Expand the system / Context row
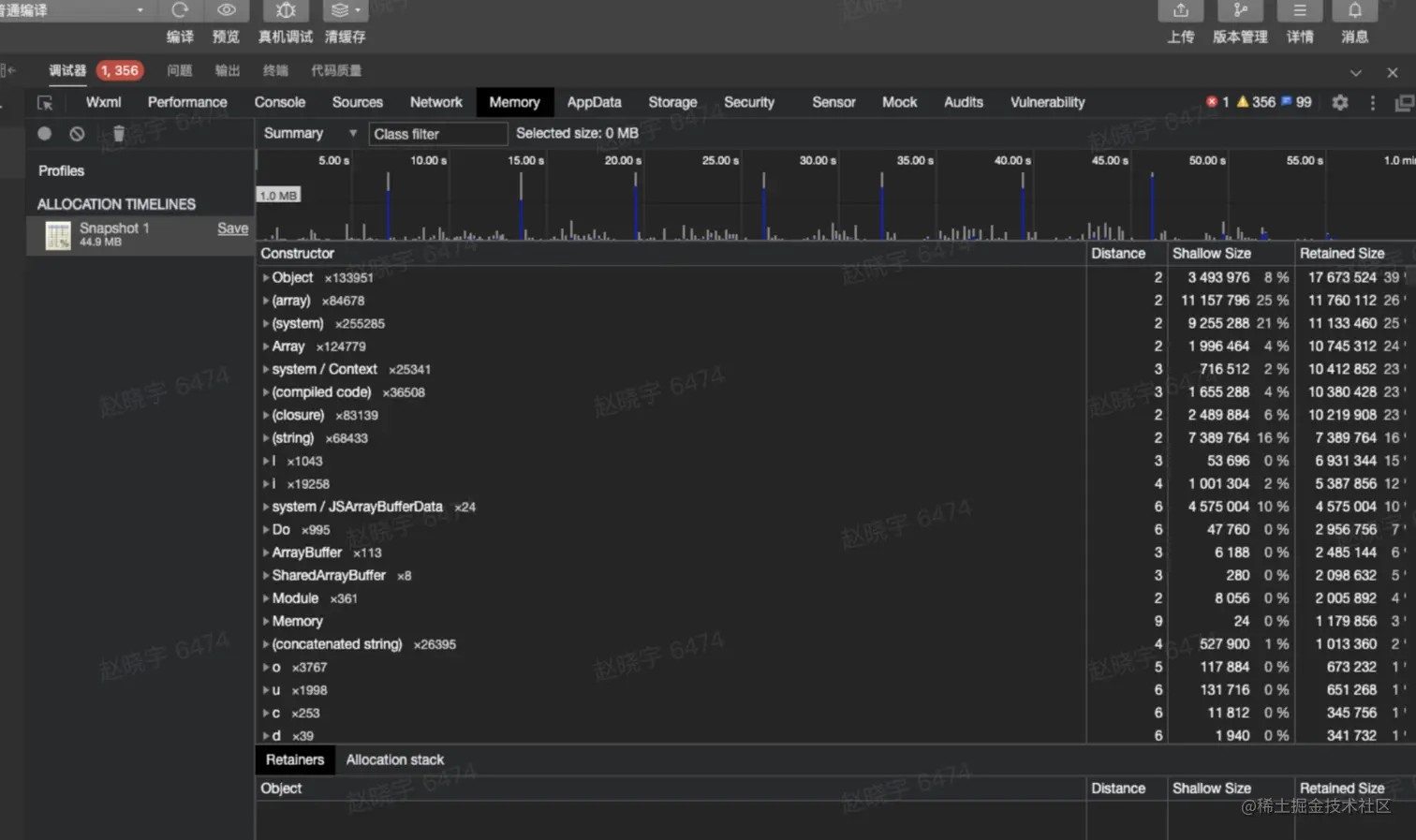The image size is (1416, 840). (x=266, y=370)
